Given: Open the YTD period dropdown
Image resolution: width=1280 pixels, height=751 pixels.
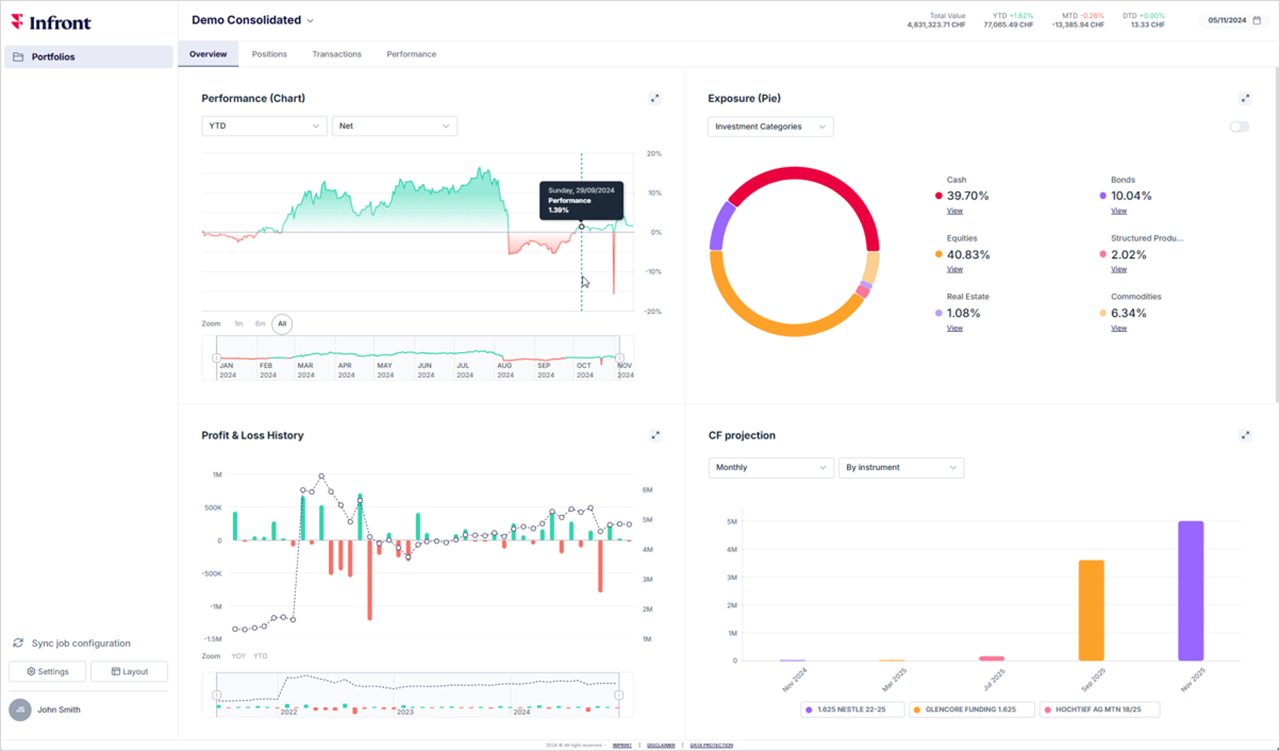Looking at the screenshot, I should coord(264,126).
